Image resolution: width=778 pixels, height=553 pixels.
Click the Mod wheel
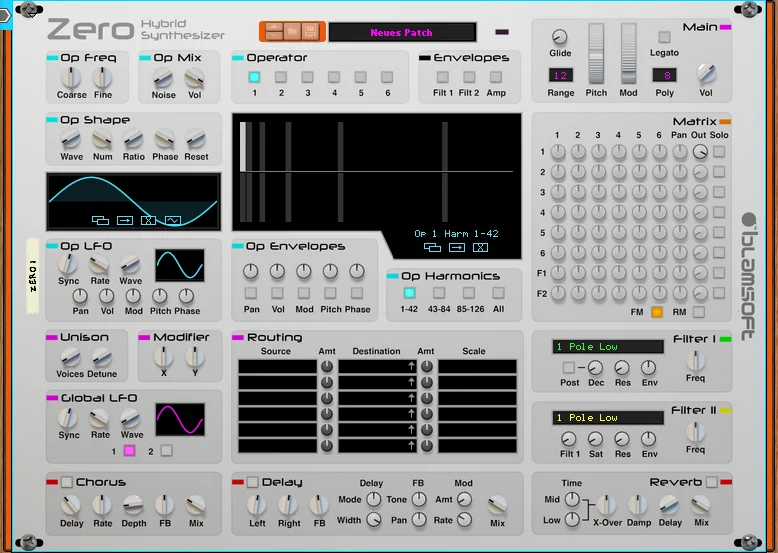point(628,54)
